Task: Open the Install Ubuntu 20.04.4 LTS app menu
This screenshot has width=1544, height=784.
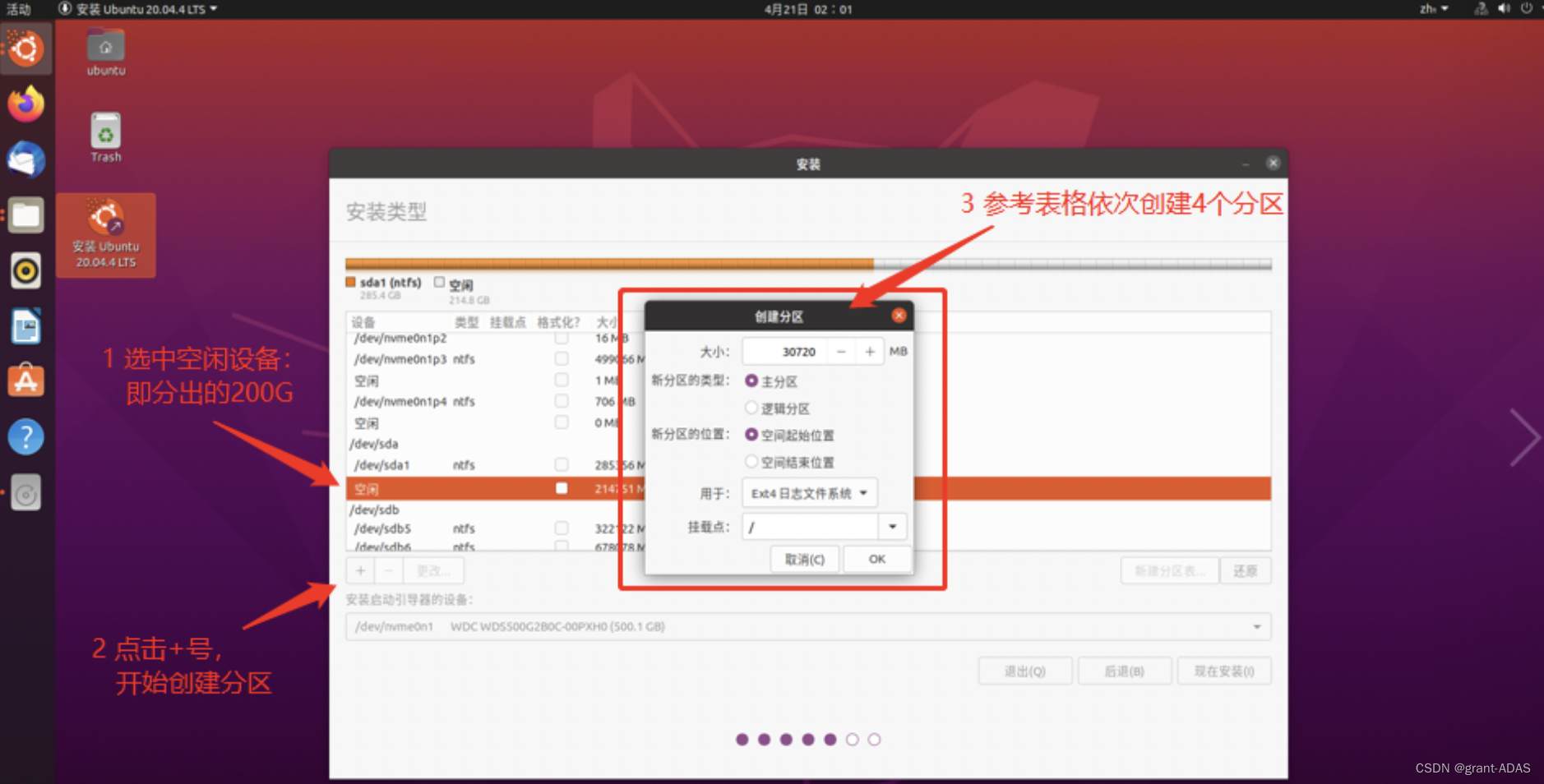Action: coord(138,9)
